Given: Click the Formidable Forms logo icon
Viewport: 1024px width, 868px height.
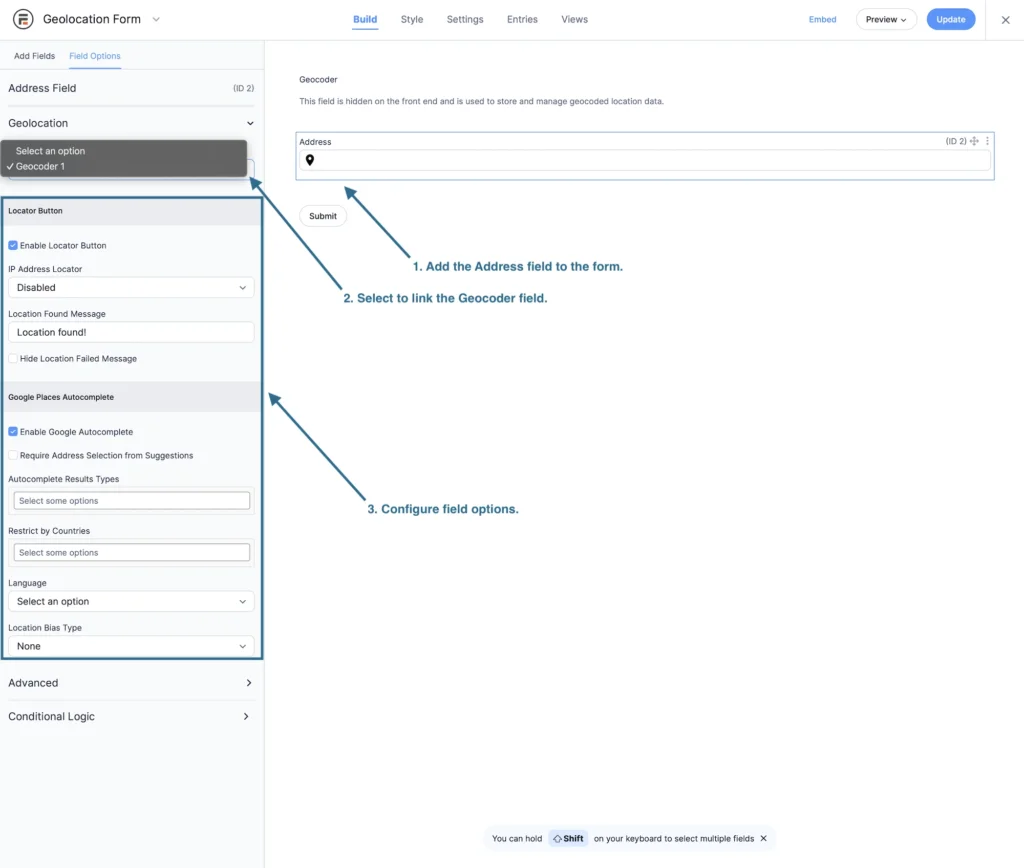Looking at the screenshot, I should click(22, 20).
